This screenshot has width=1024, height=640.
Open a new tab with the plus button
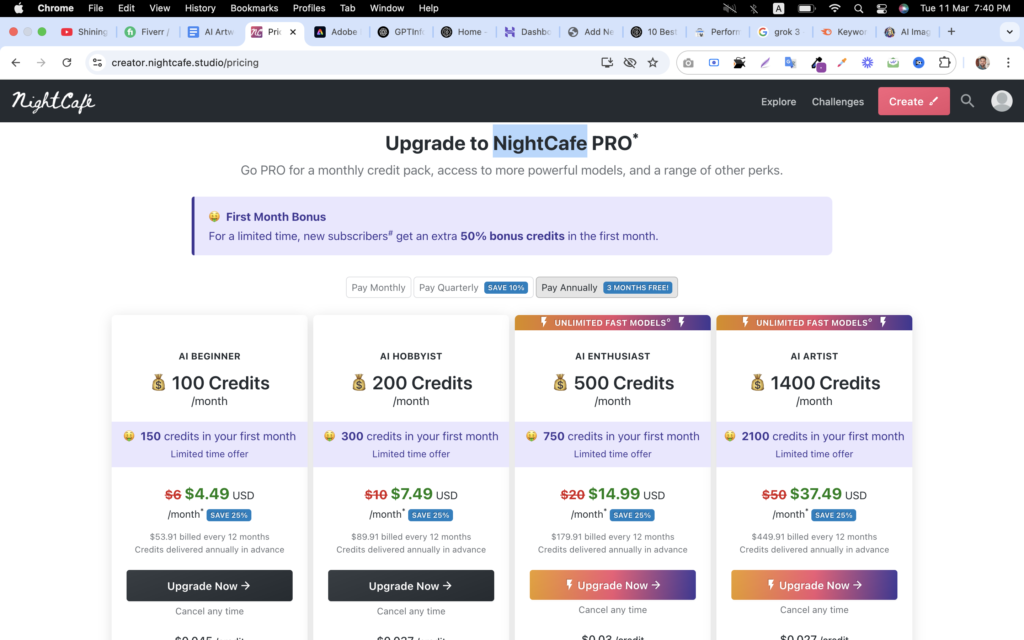click(951, 31)
